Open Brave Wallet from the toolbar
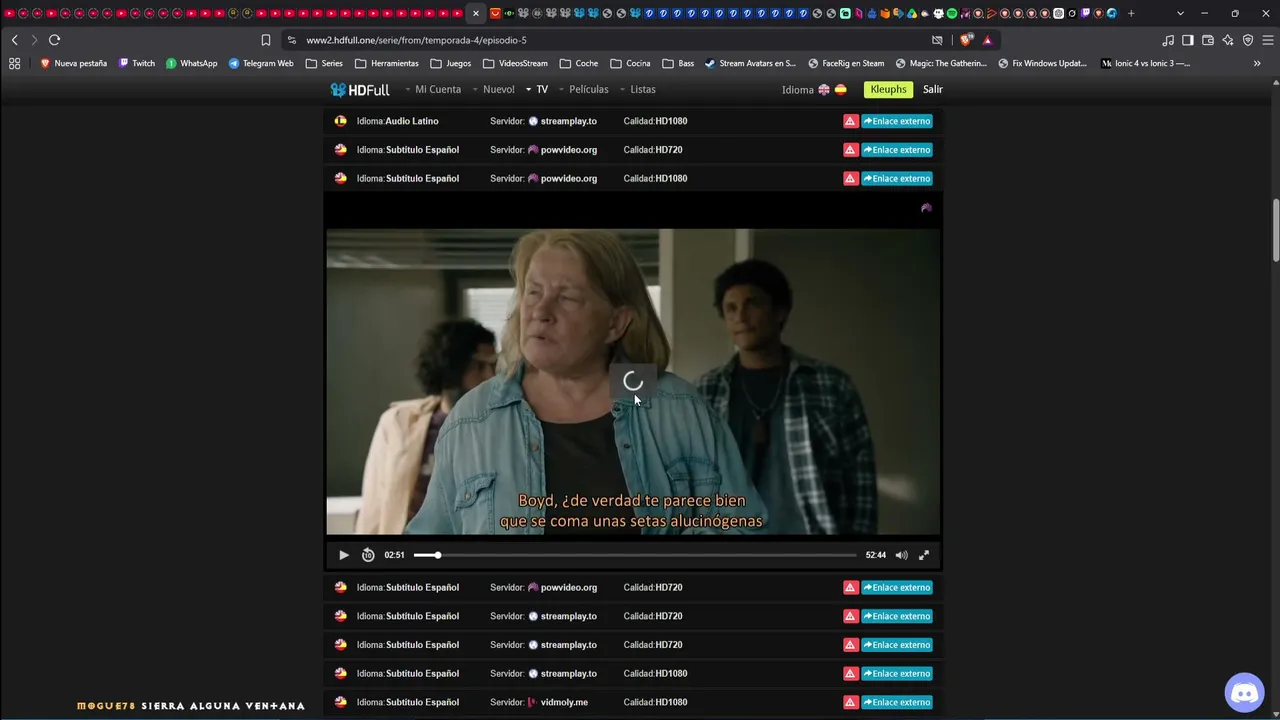The width and height of the screenshot is (1280, 720). [x=1208, y=40]
